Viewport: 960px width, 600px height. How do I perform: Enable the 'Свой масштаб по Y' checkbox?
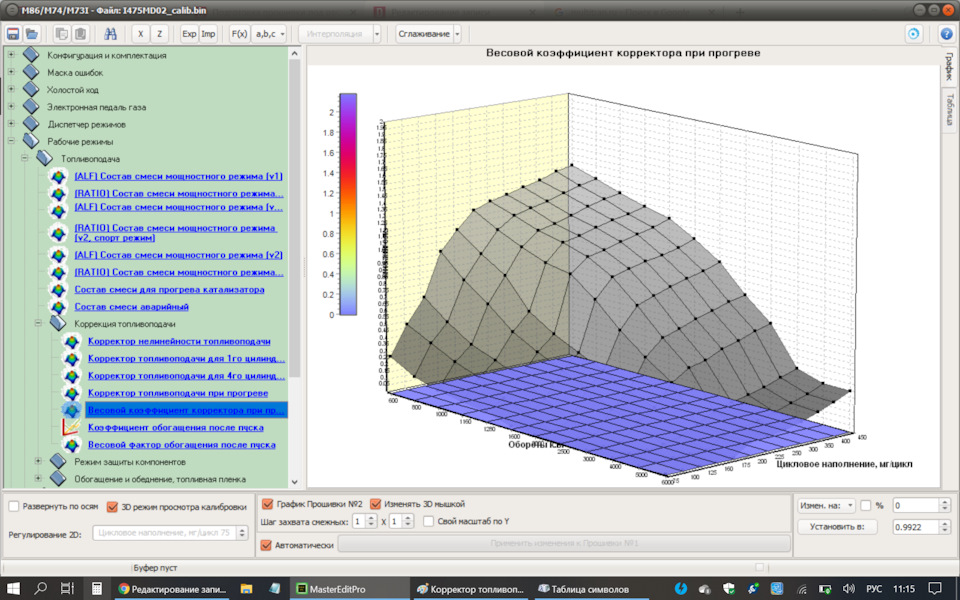(429, 521)
